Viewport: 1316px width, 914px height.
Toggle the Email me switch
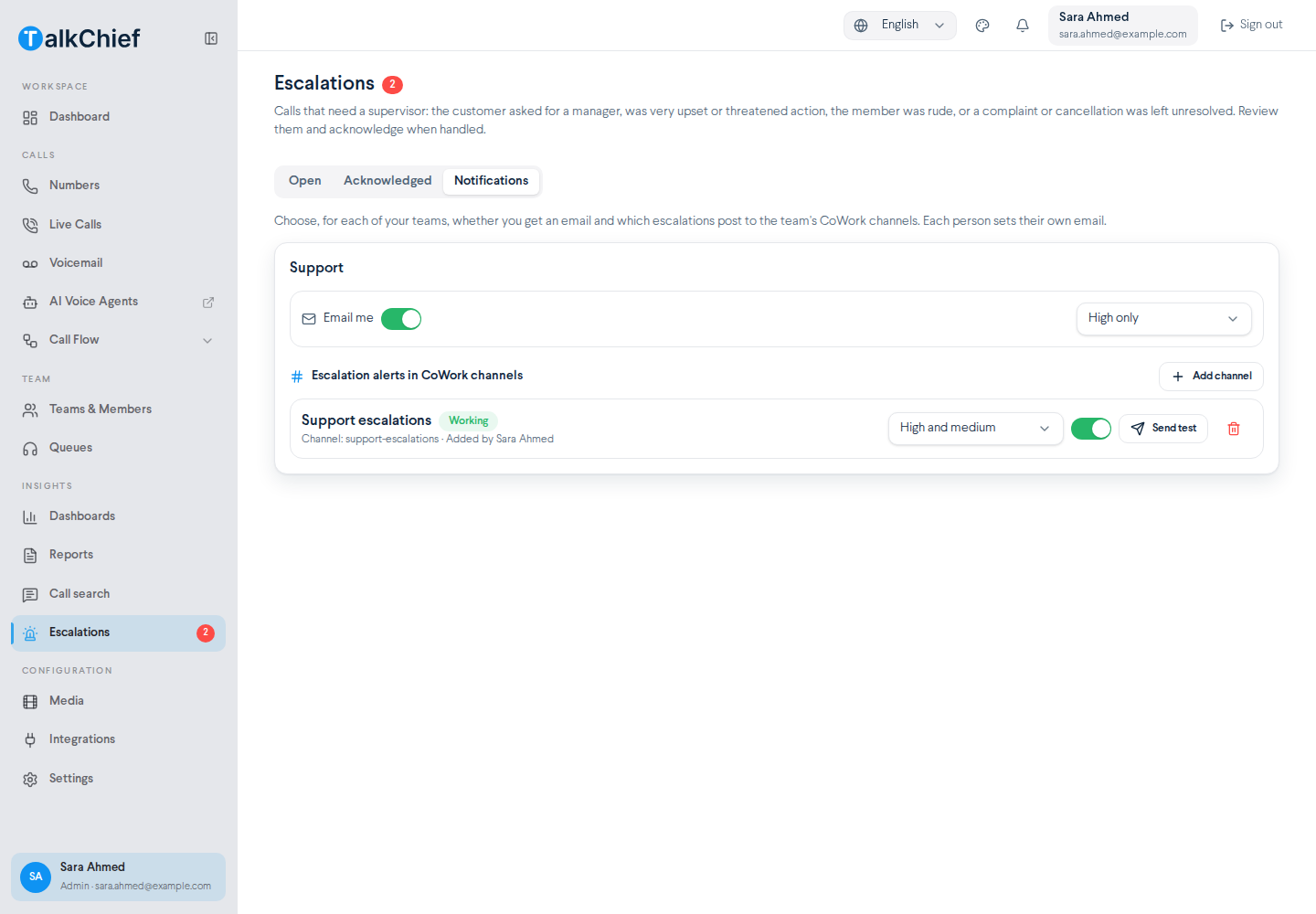click(x=401, y=319)
